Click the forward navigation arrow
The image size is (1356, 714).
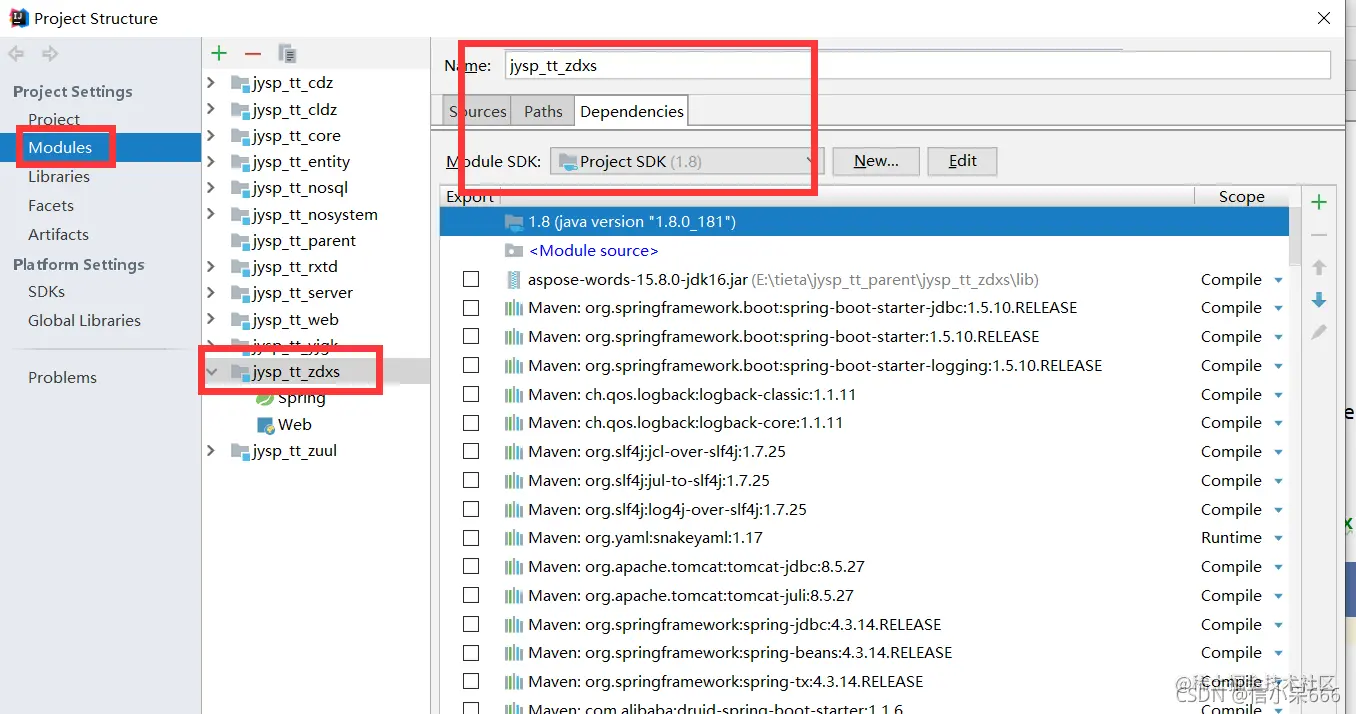point(49,54)
